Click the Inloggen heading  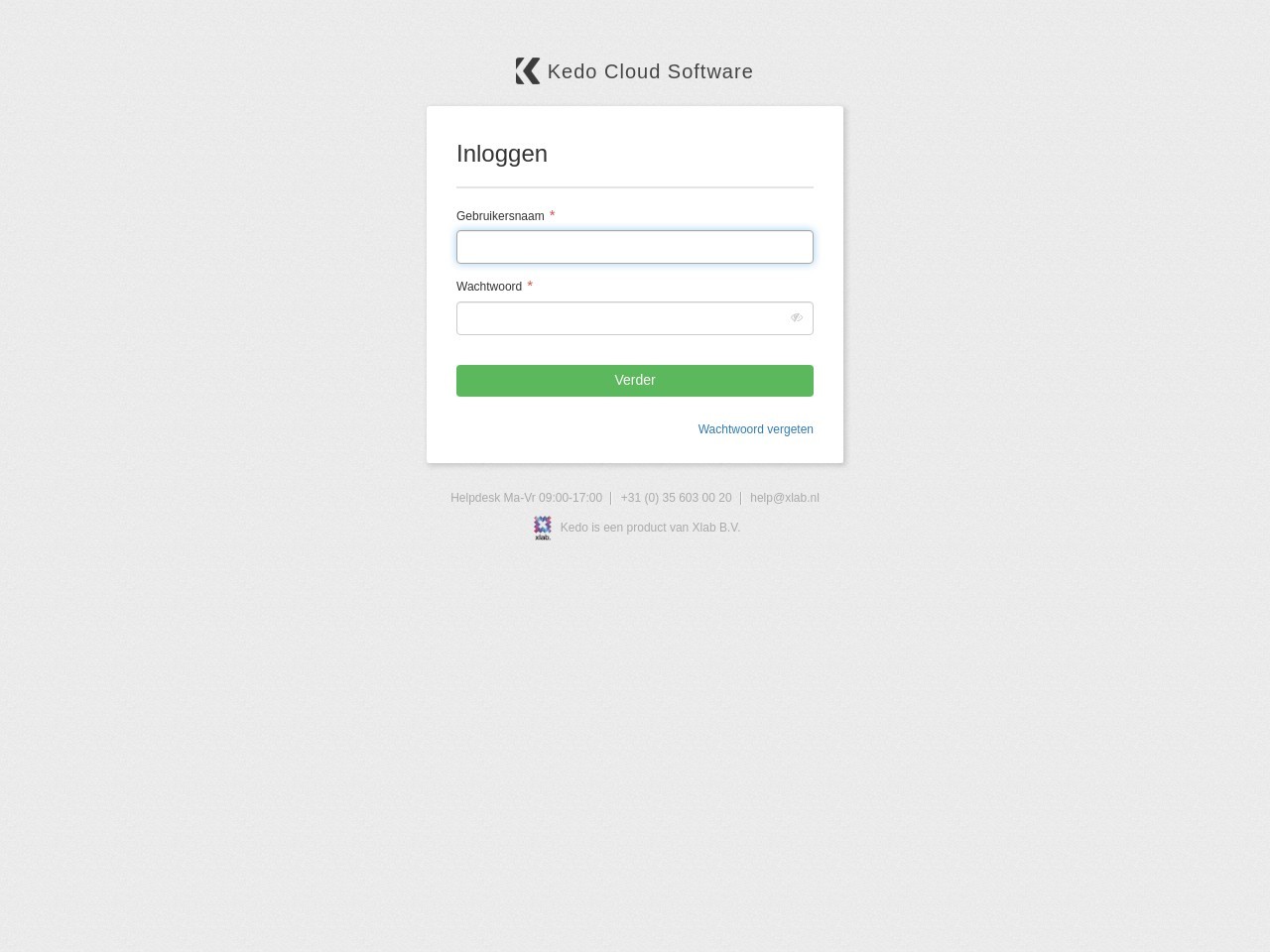[502, 154]
